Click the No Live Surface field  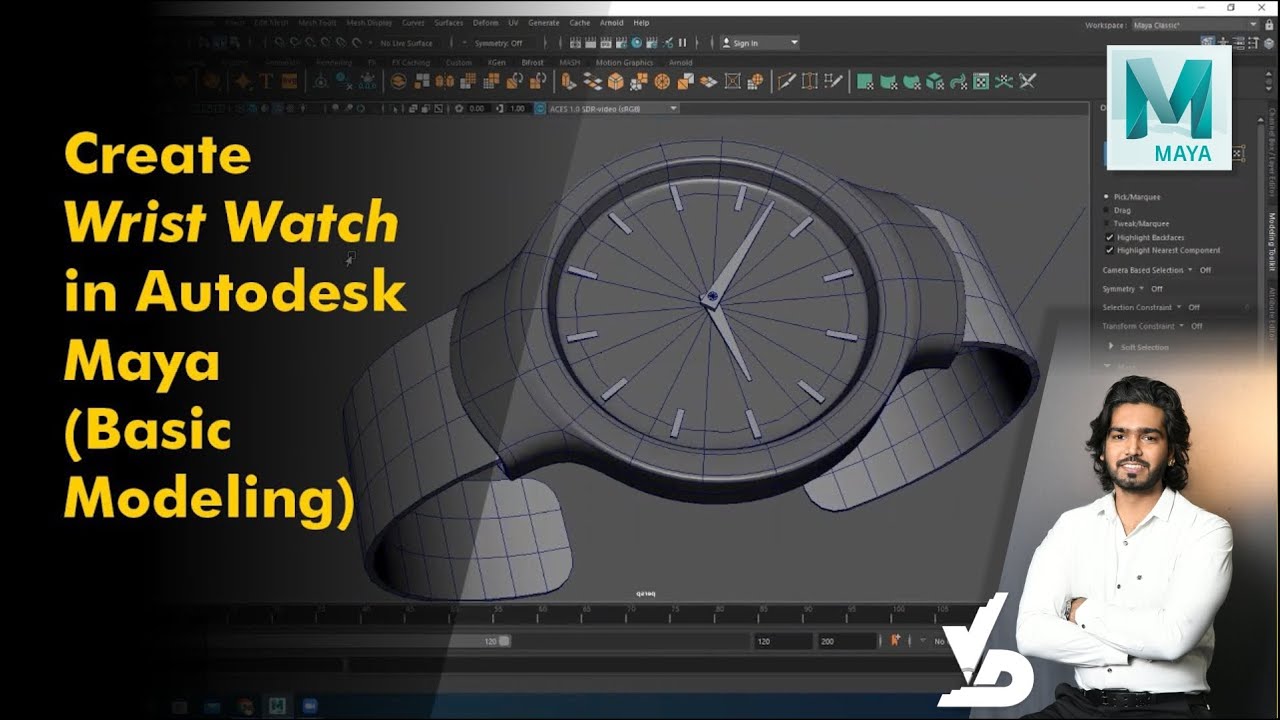click(406, 43)
